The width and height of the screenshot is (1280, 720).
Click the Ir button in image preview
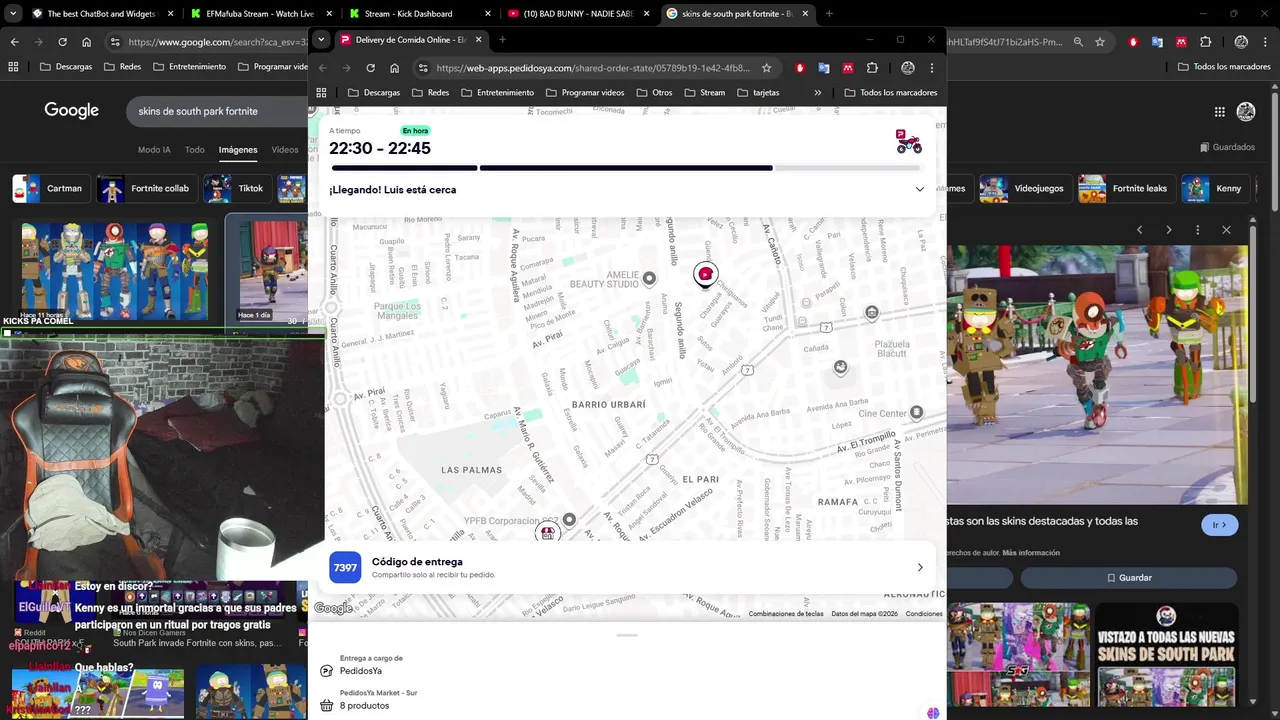point(1220,525)
